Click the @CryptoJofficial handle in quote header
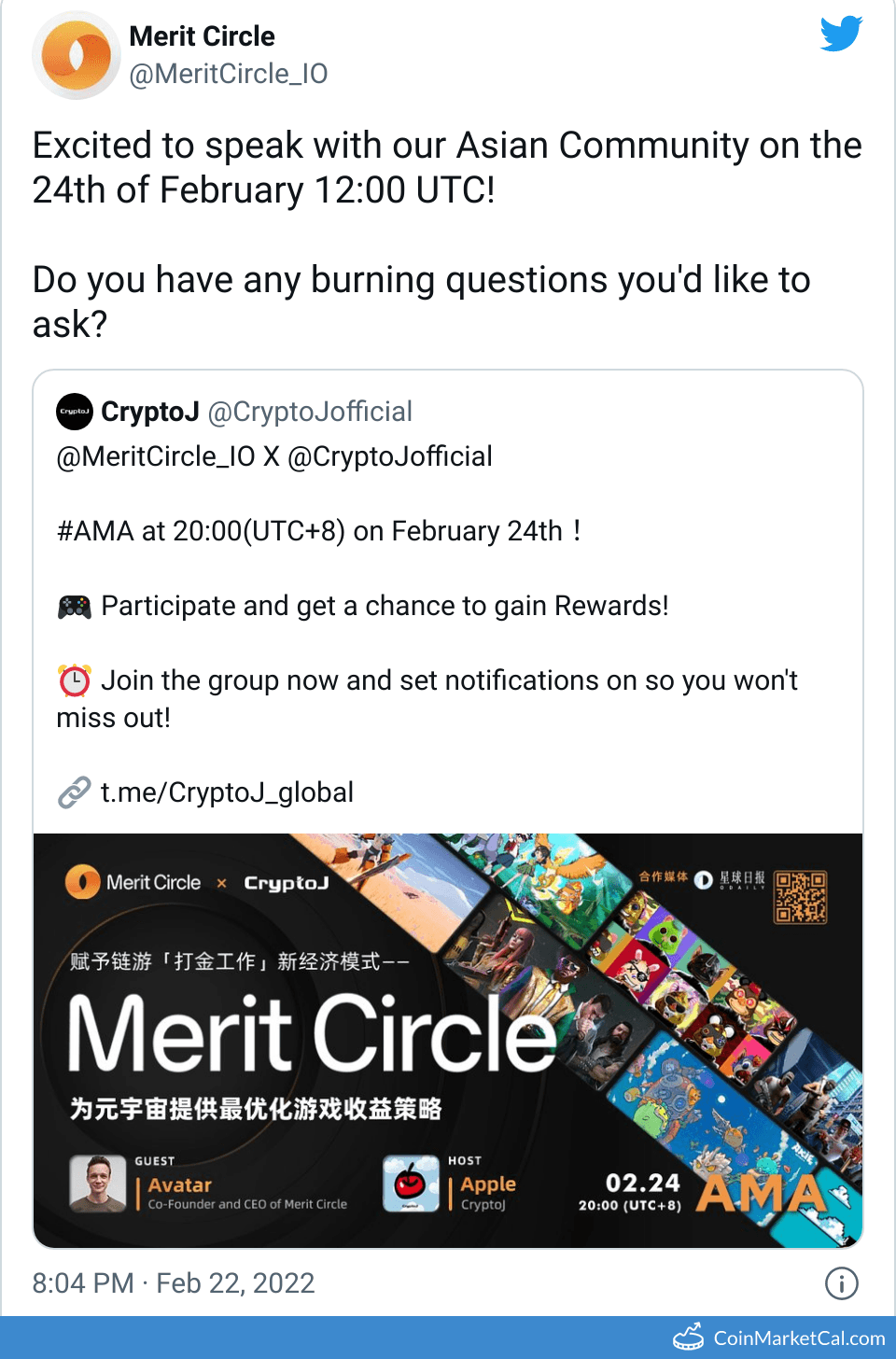This screenshot has width=896, height=1359. (310, 412)
